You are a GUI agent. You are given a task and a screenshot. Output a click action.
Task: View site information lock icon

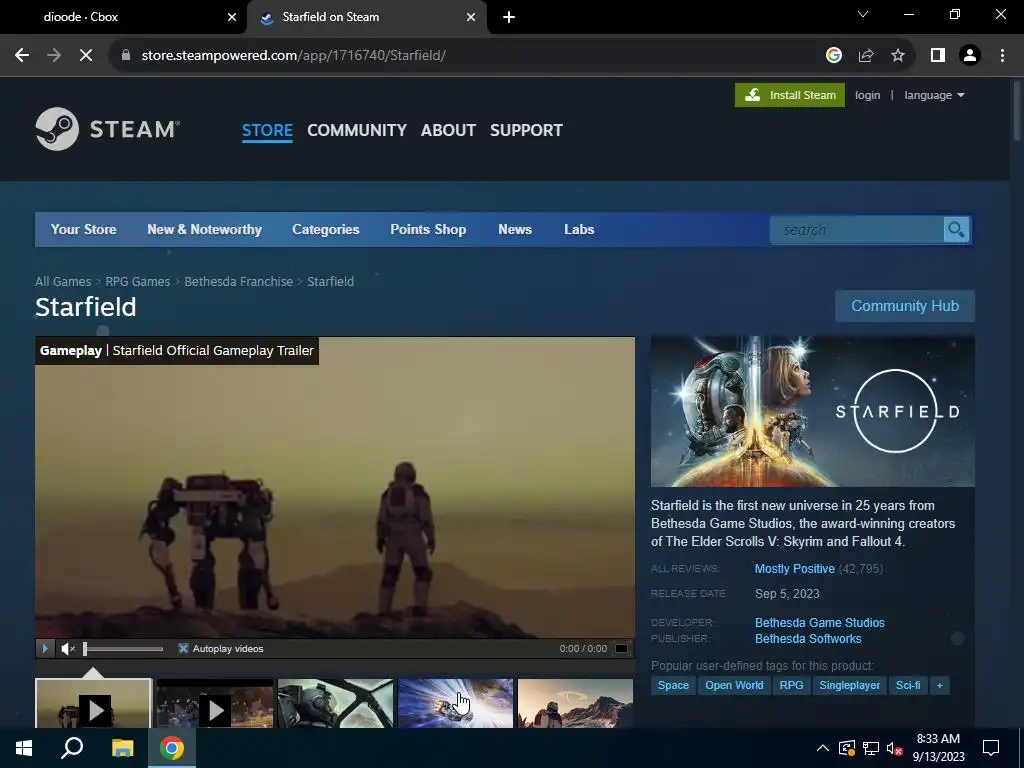coord(126,56)
